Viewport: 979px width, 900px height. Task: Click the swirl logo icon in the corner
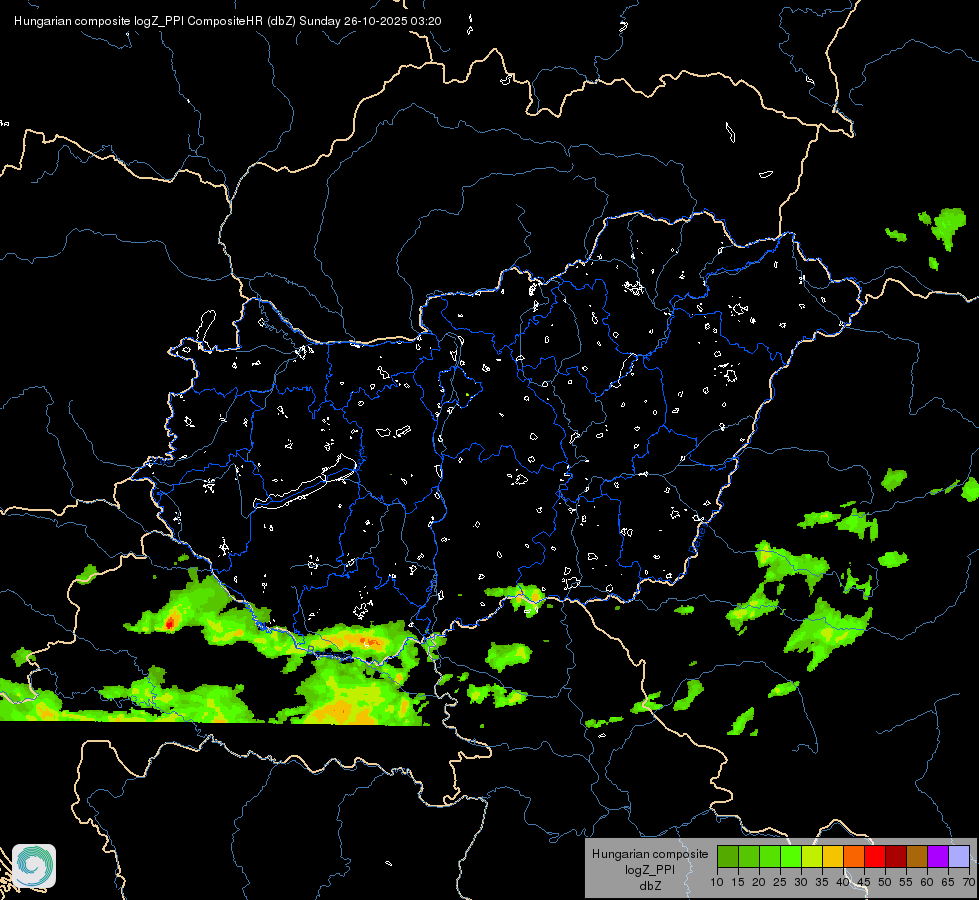tap(34, 866)
